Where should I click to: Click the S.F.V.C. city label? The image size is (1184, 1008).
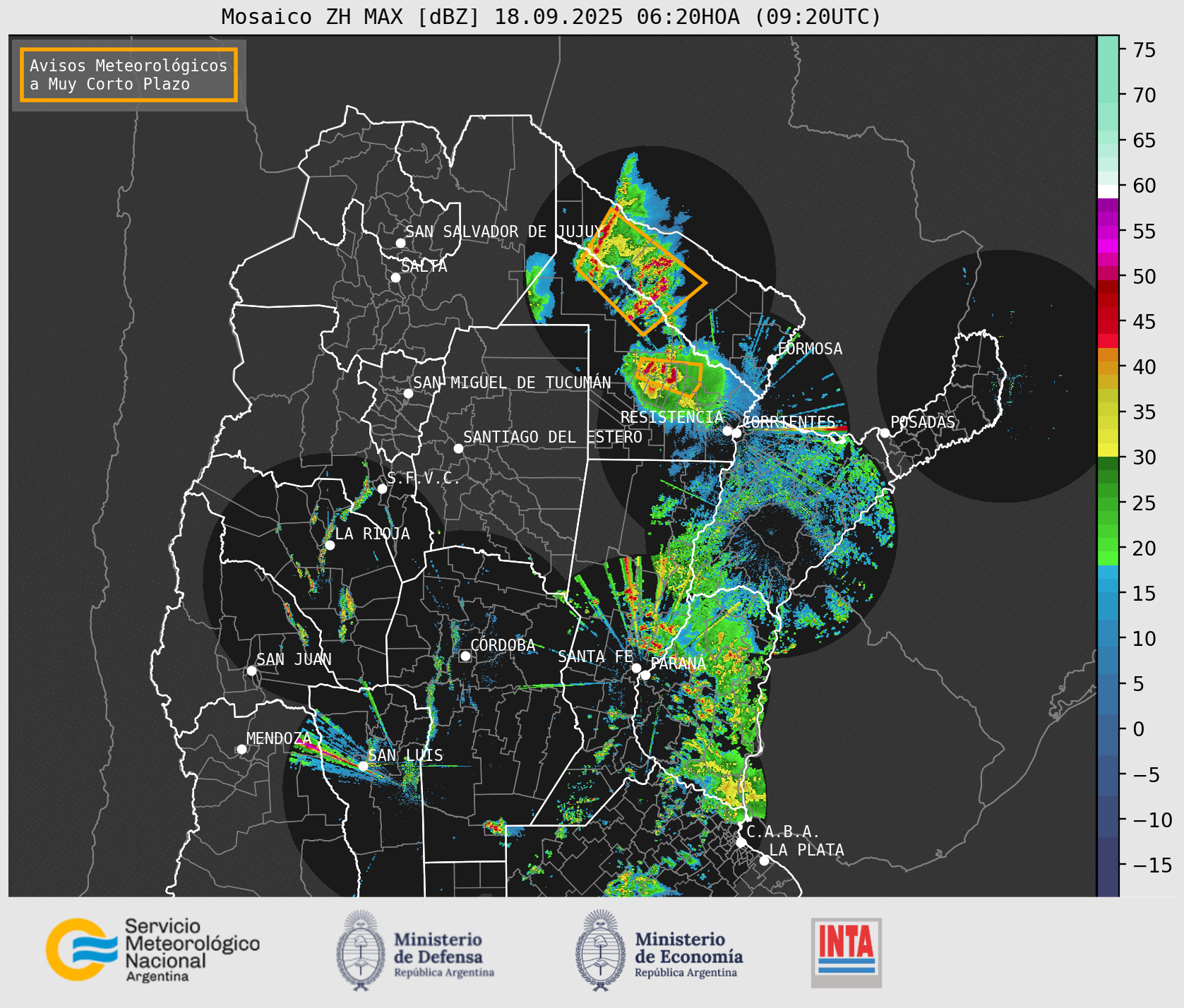pyautogui.click(x=423, y=478)
